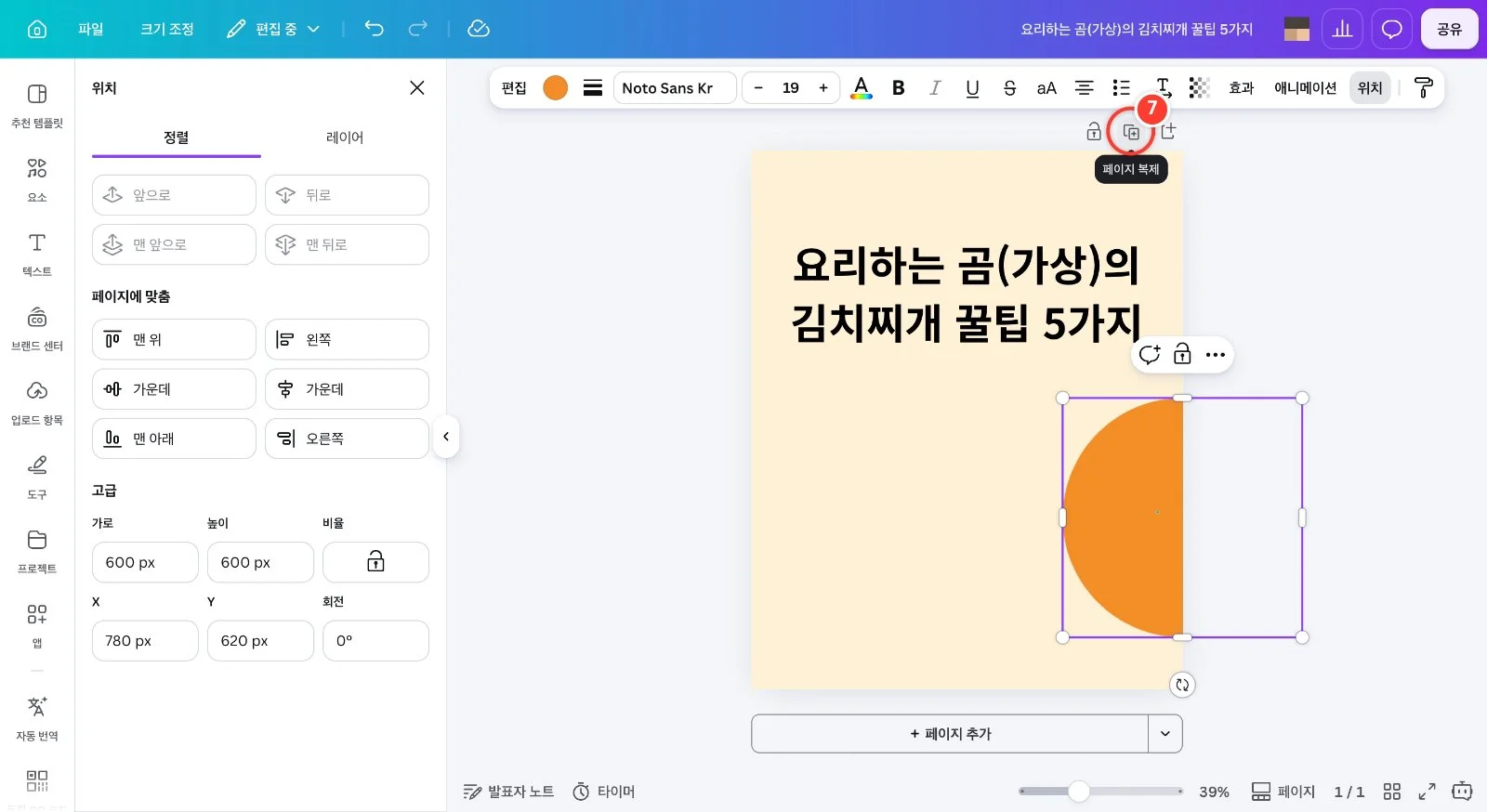This screenshot has height=812, width=1487.
Task: Click 맨 뒤로 send to back
Action: point(347,244)
